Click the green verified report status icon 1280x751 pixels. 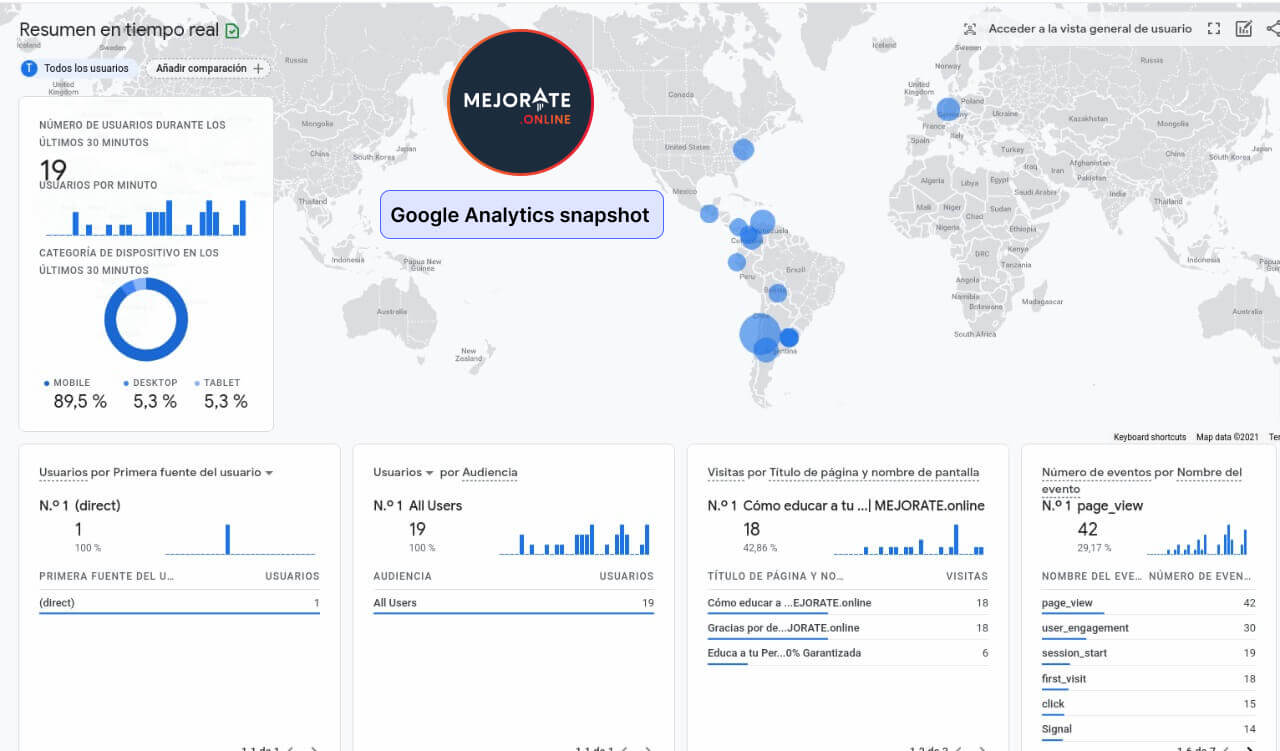pyautogui.click(x=232, y=31)
